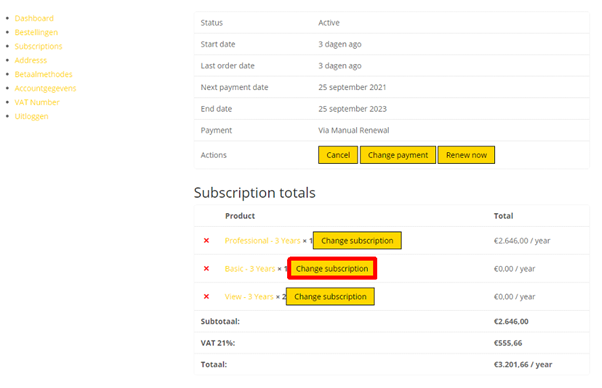
Task: Remove the View - 3 Years item
Action: click(206, 297)
